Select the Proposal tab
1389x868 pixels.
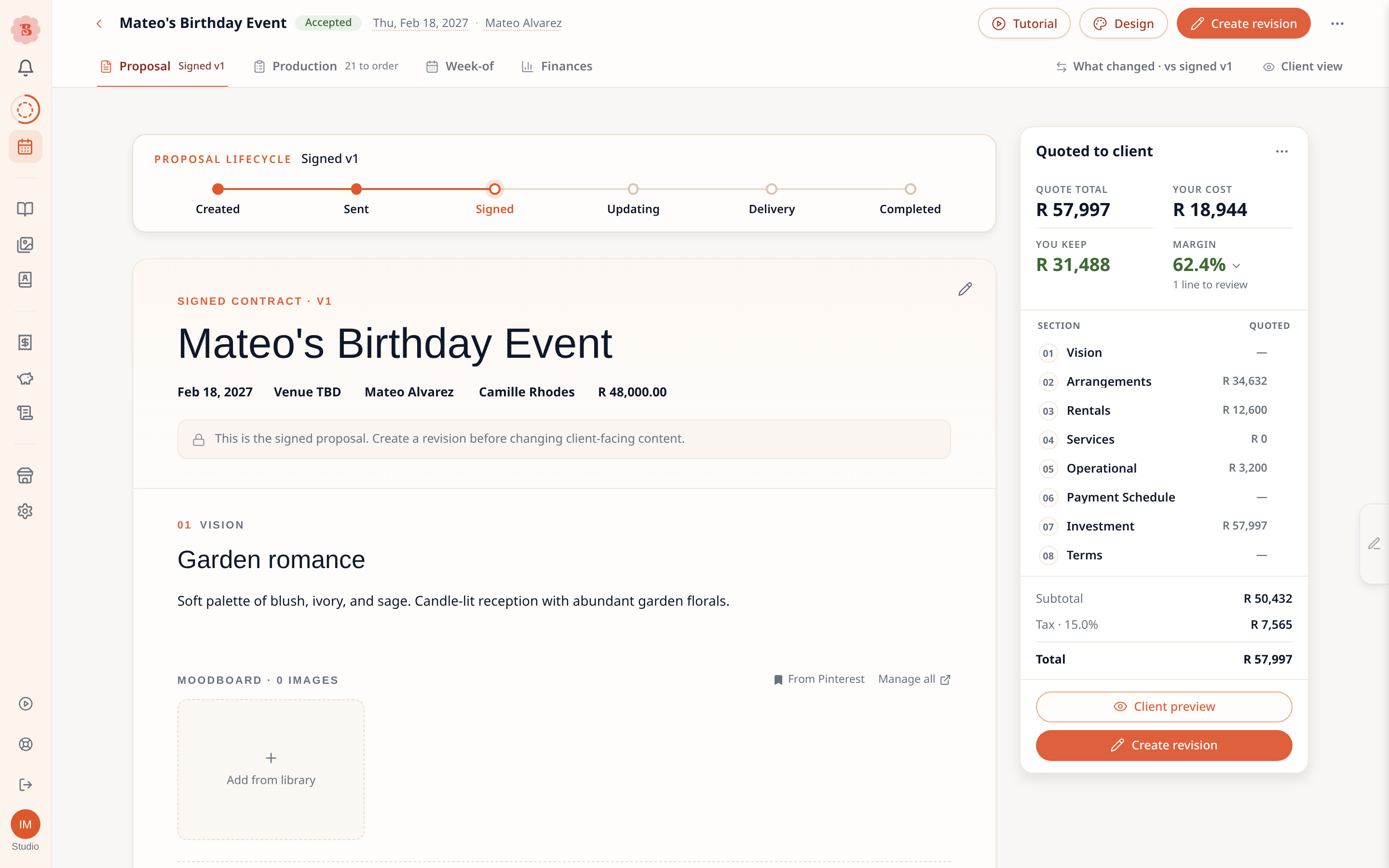[x=163, y=67]
